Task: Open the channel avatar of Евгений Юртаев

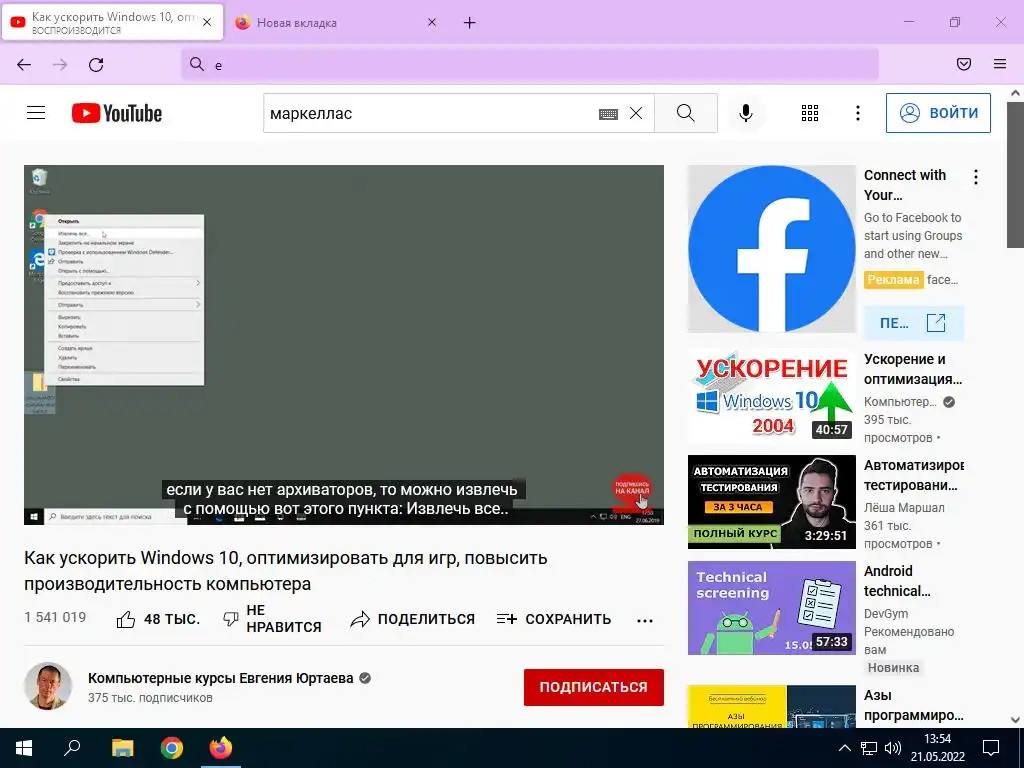Action: point(48,686)
